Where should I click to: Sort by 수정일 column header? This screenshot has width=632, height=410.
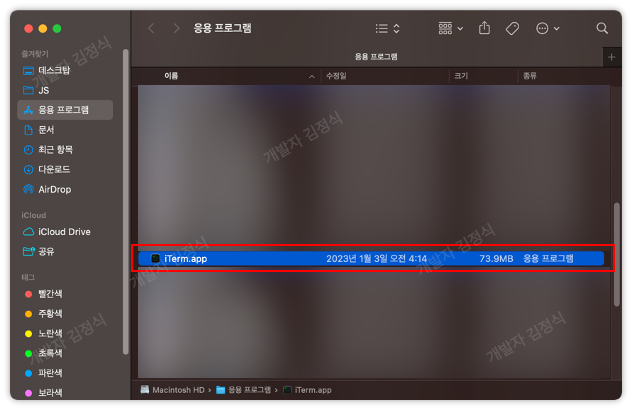[336, 76]
